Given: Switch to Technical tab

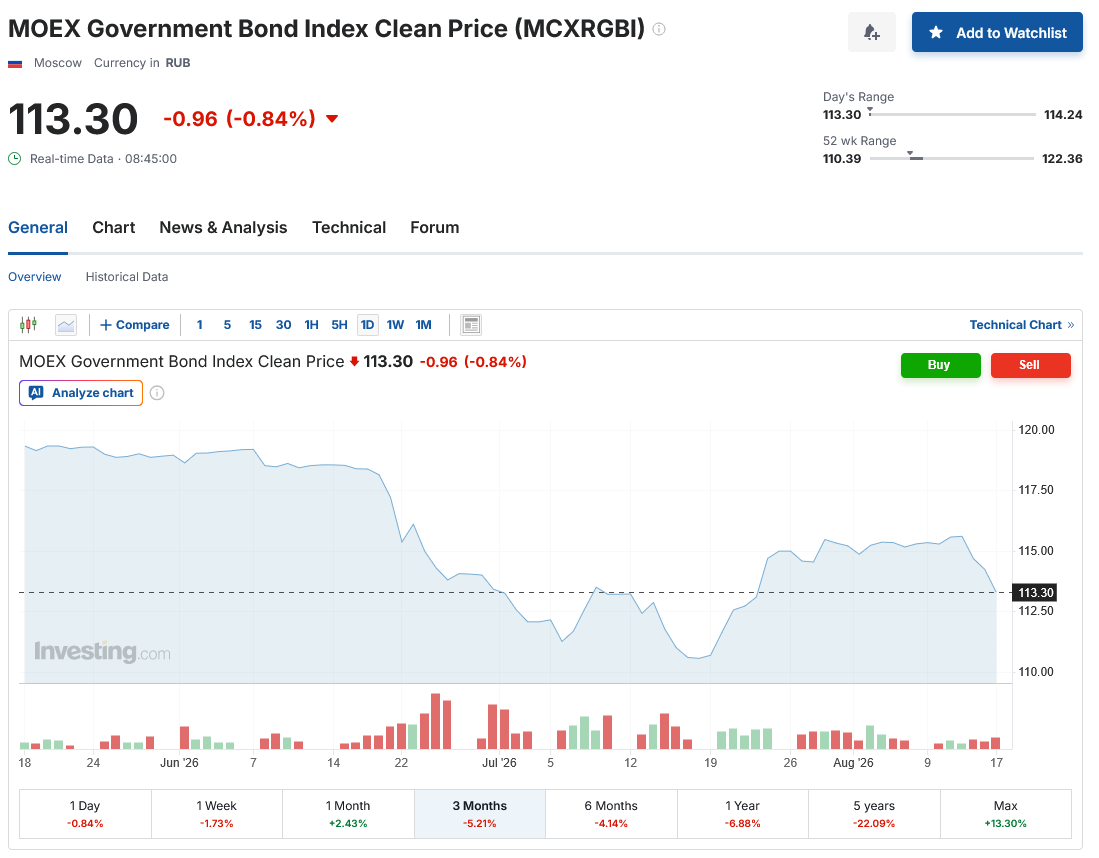Looking at the screenshot, I should point(349,227).
